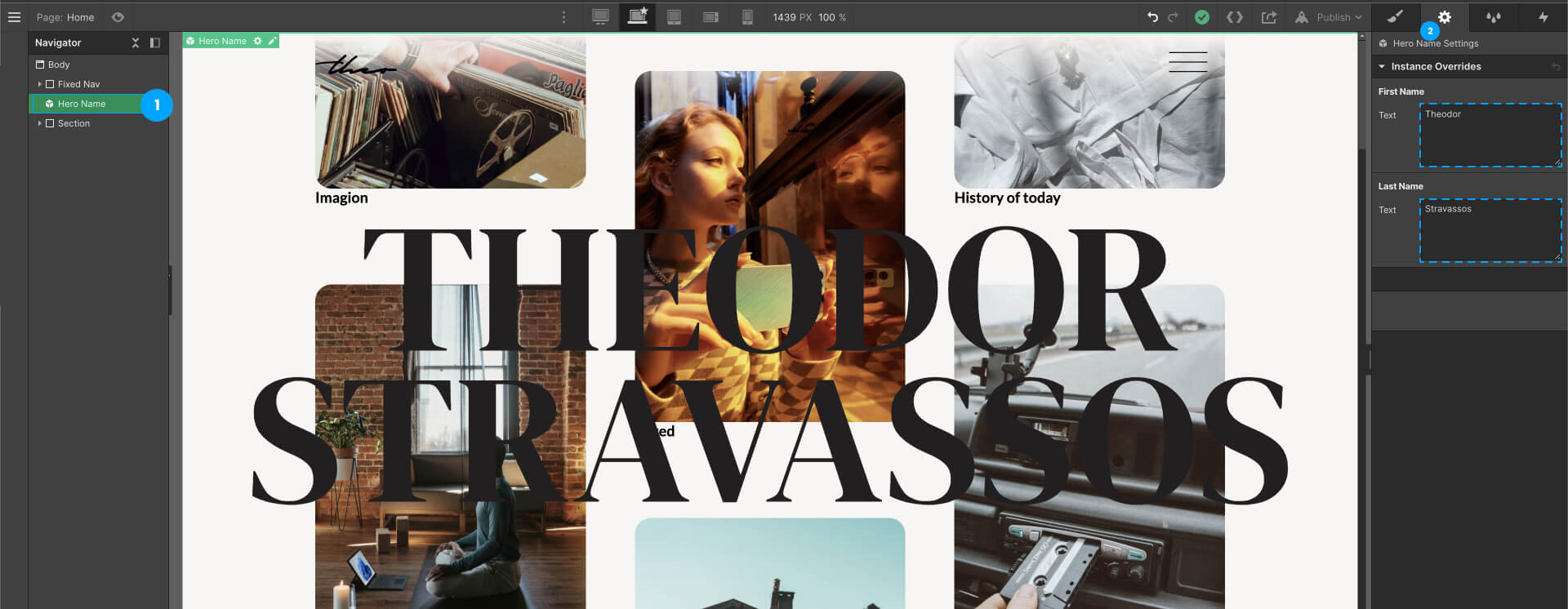Switch to tablet breakpoint
This screenshot has height=609, width=1568.
click(x=674, y=17)
